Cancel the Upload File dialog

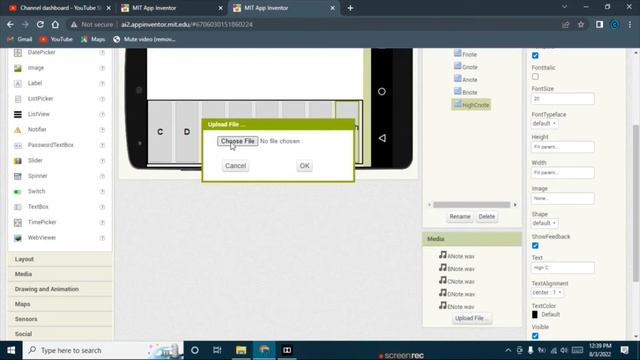[236, 166]
